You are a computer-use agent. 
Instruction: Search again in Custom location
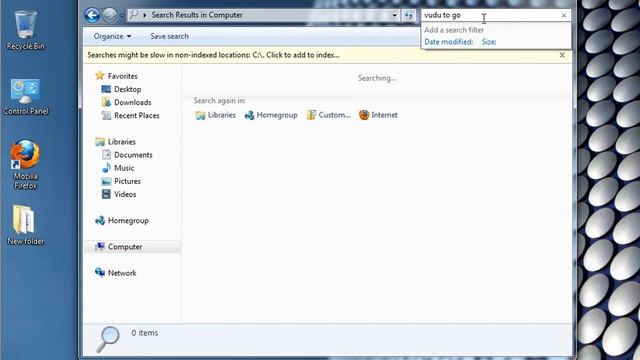tap(329, 115)
